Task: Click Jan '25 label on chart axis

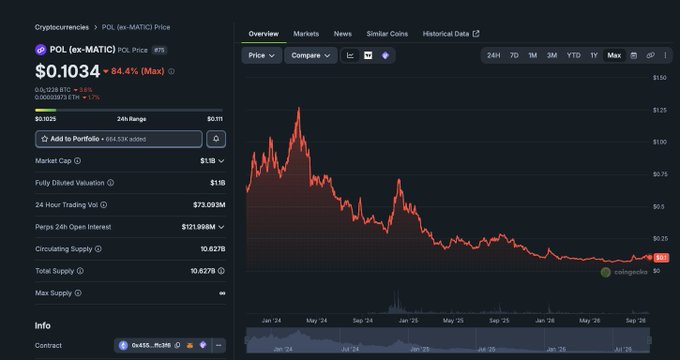Action: [x=408, y=321]
